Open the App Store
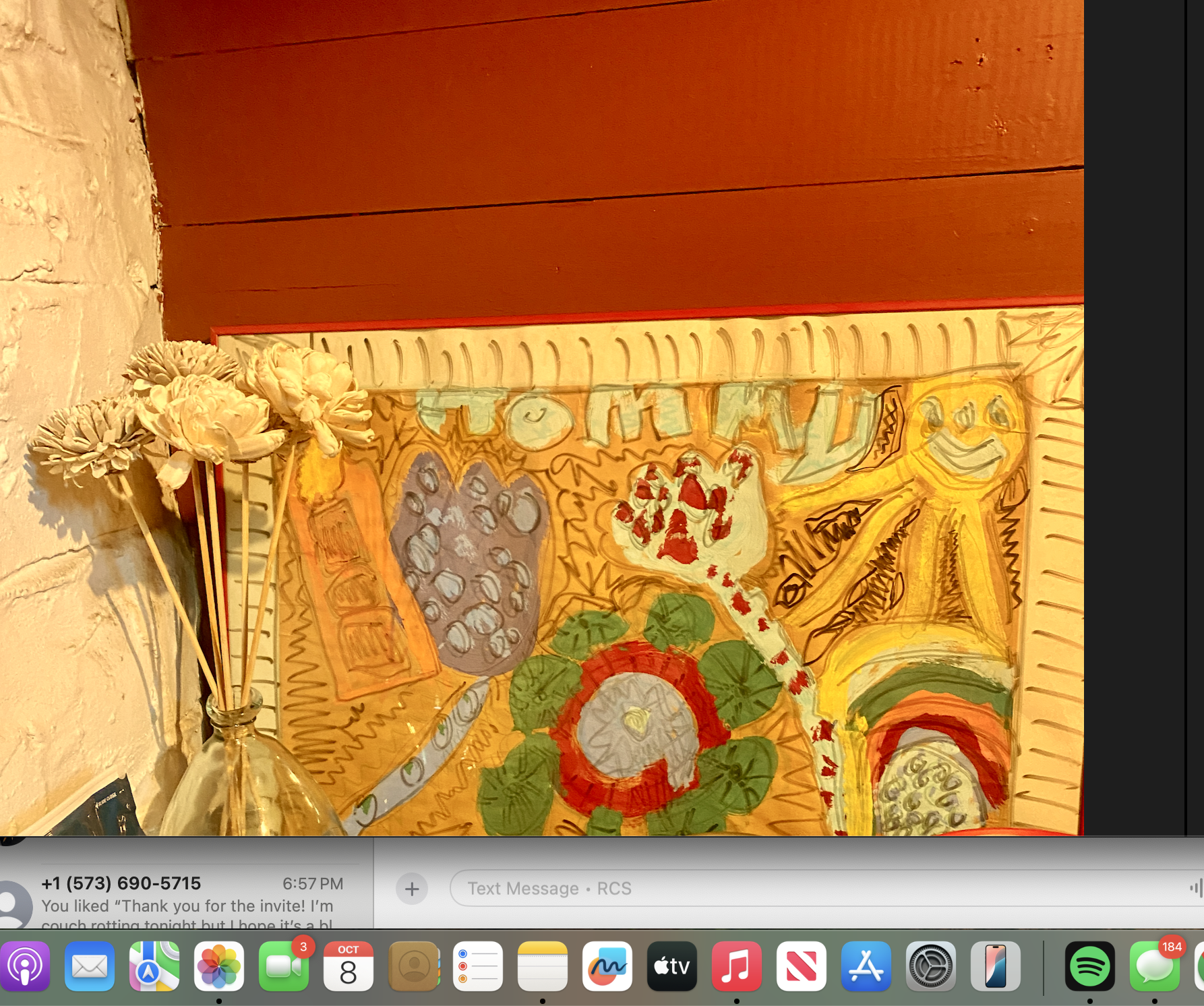The image size is (1204, 1006). [x=866, y=966]
